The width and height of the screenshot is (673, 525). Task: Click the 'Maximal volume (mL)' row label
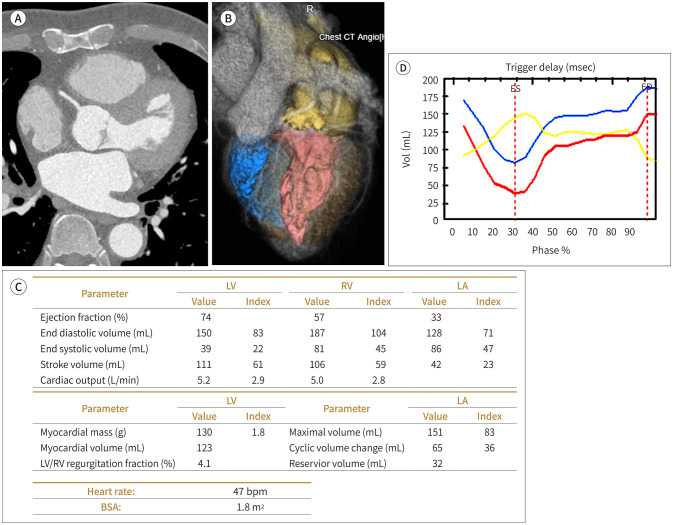[335, 432]
